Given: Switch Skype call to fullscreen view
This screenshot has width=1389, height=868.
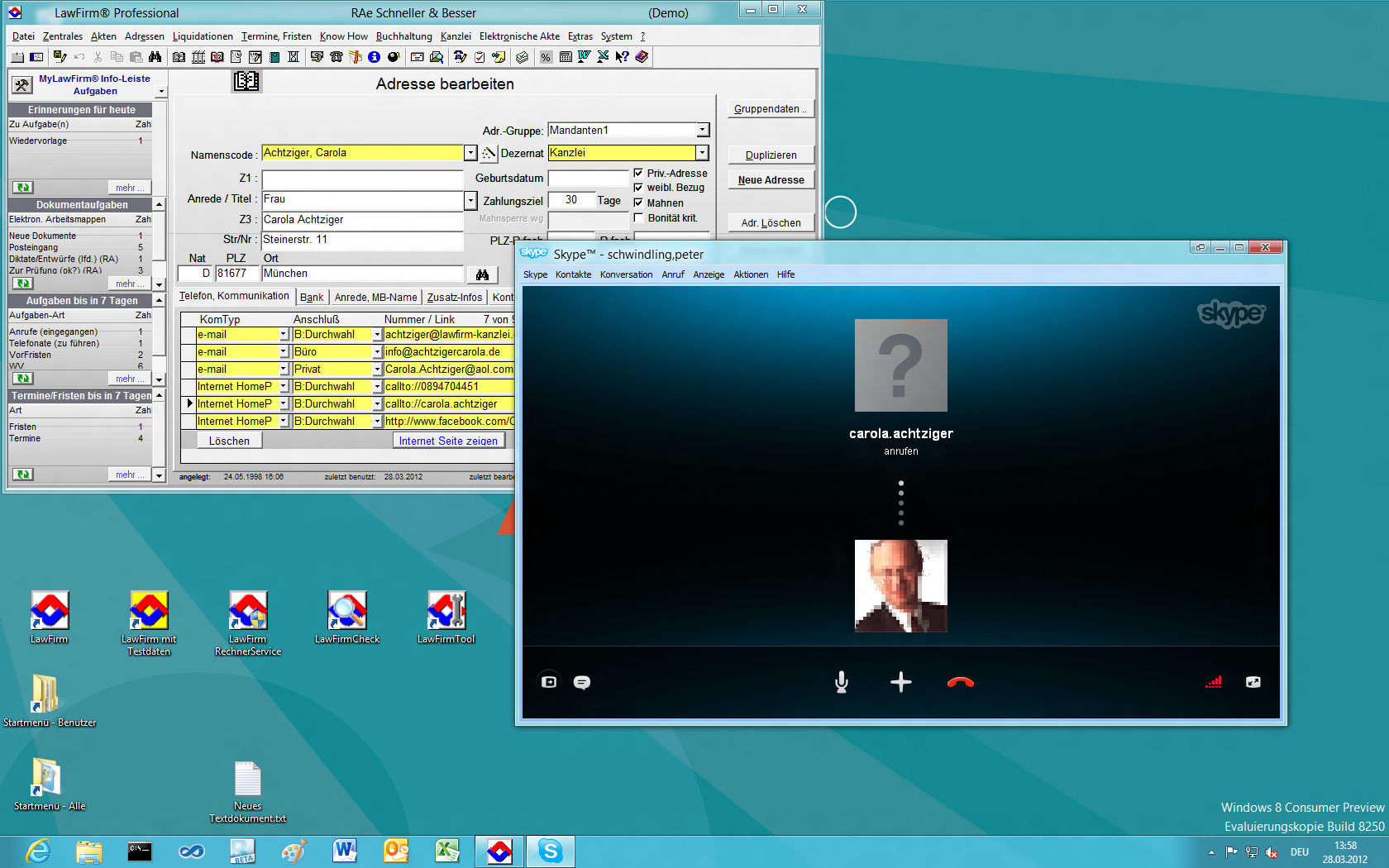Looking at the screenshot, I should [1253, 682].
